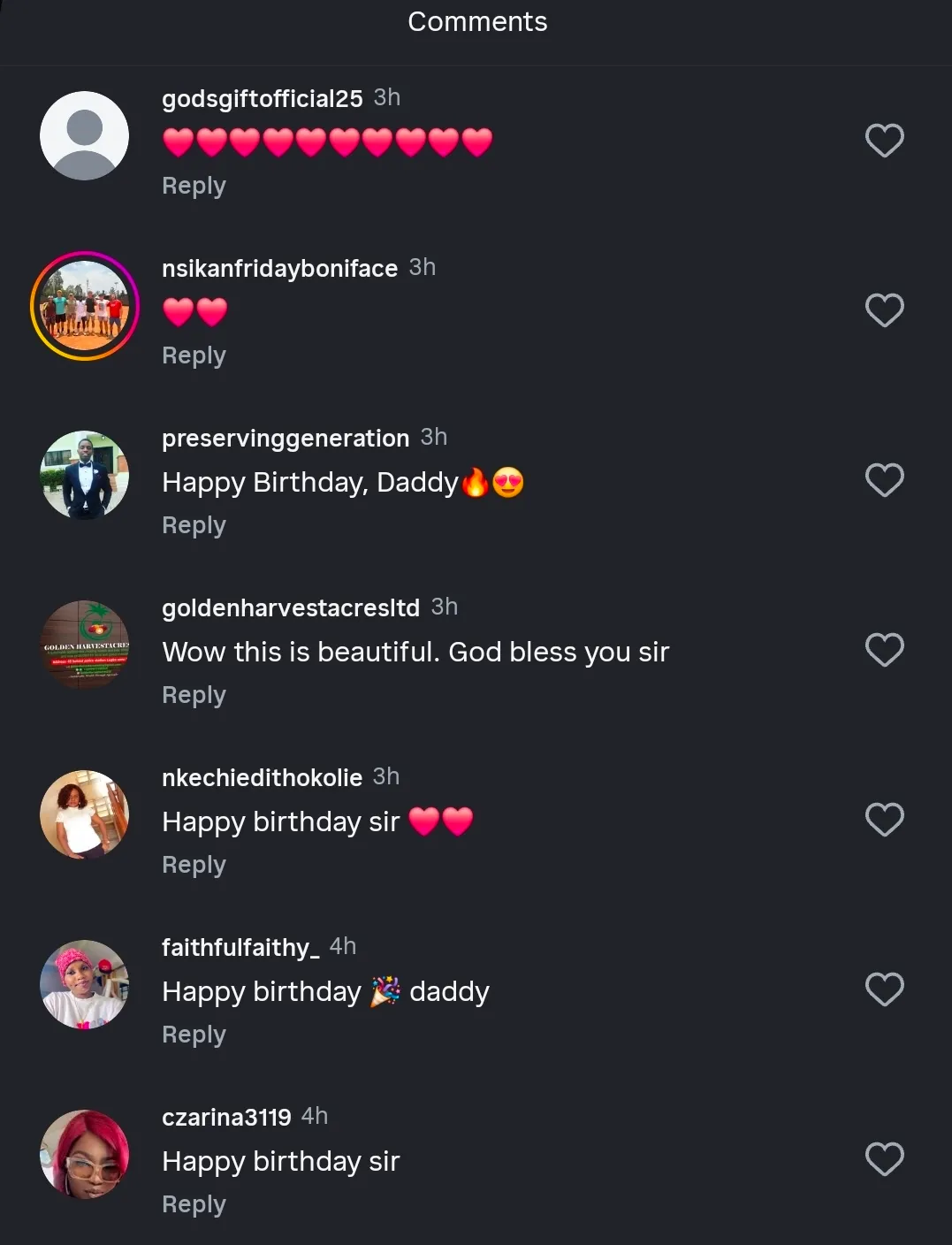Reply to godsgiftofficial25's comment

(x=194, y=186)
